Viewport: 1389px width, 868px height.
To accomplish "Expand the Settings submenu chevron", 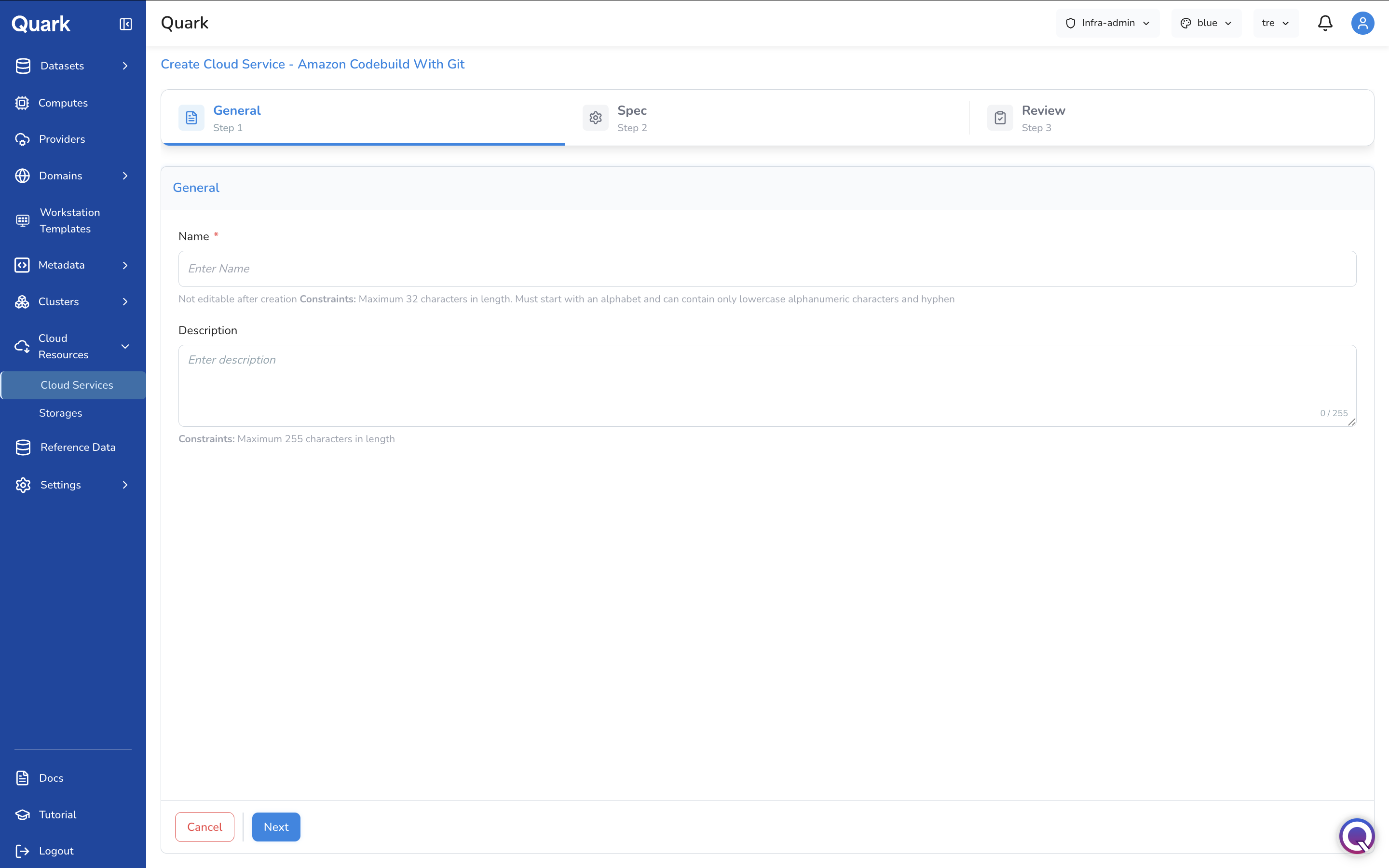I will point(125,485).
